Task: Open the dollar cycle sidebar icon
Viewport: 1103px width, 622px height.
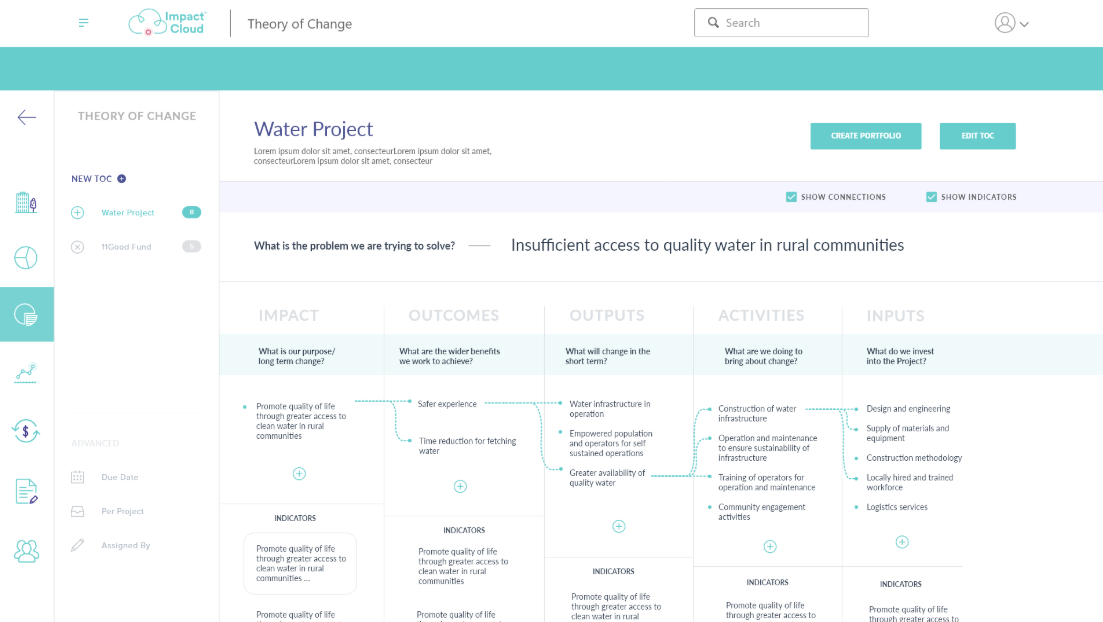Action: (26, 431)
